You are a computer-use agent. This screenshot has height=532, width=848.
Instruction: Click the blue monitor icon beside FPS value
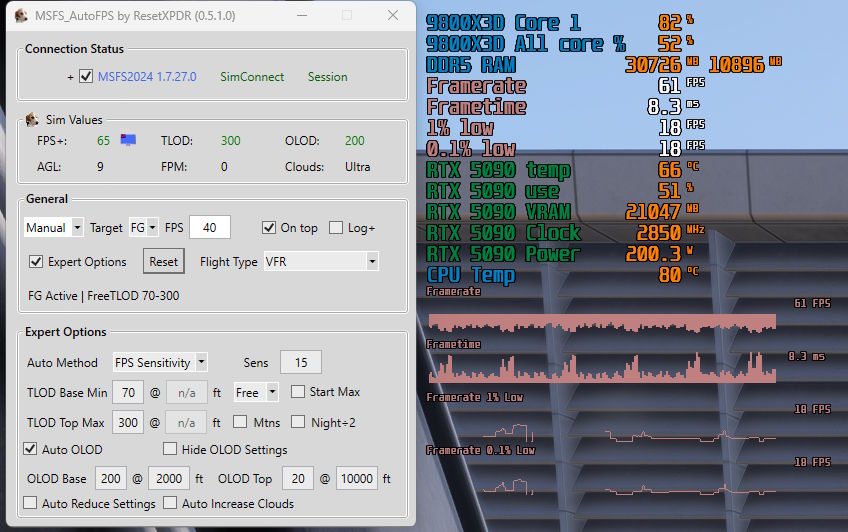(128, 140)
